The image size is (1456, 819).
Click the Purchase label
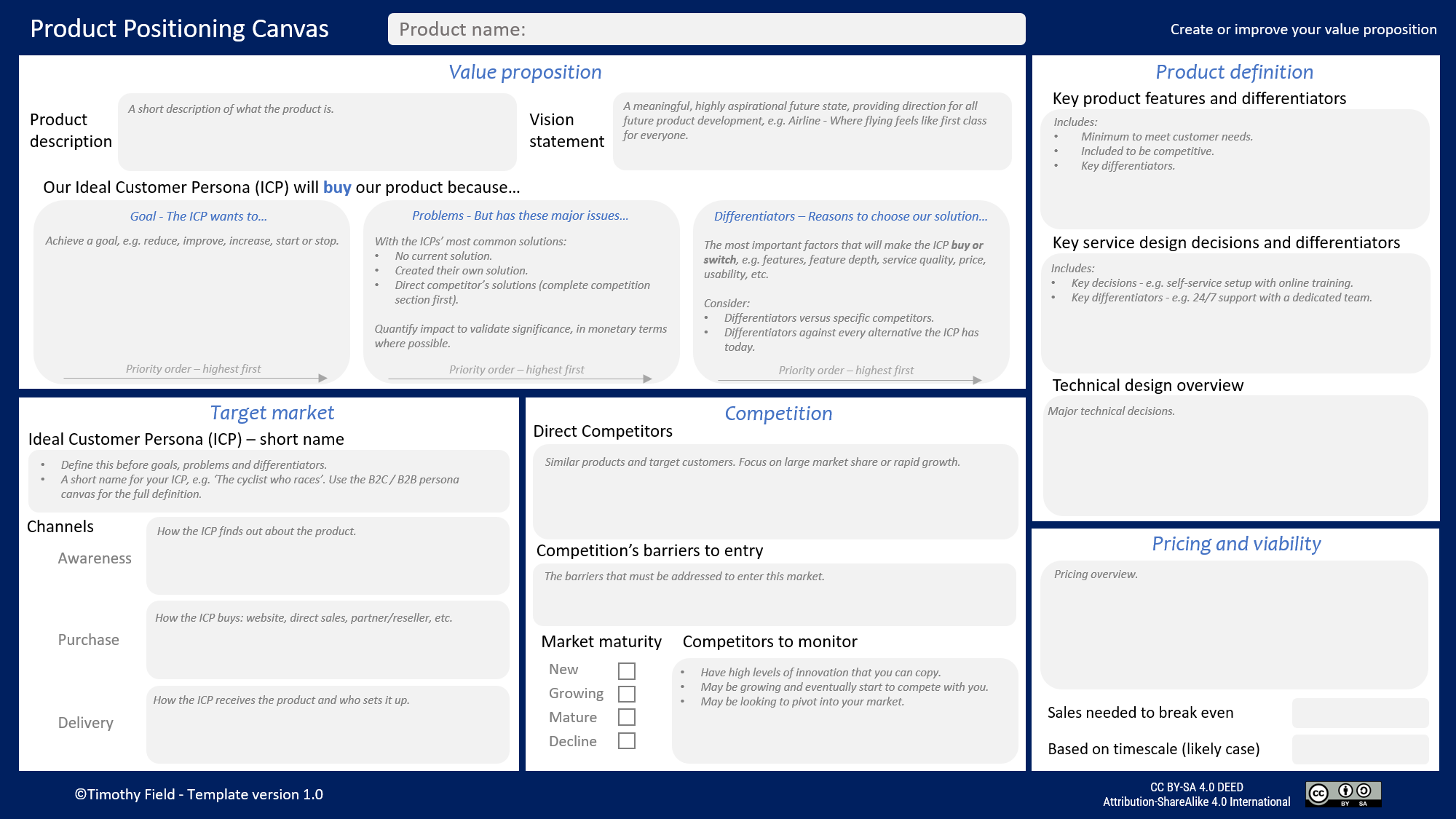(x=88, y=640)
